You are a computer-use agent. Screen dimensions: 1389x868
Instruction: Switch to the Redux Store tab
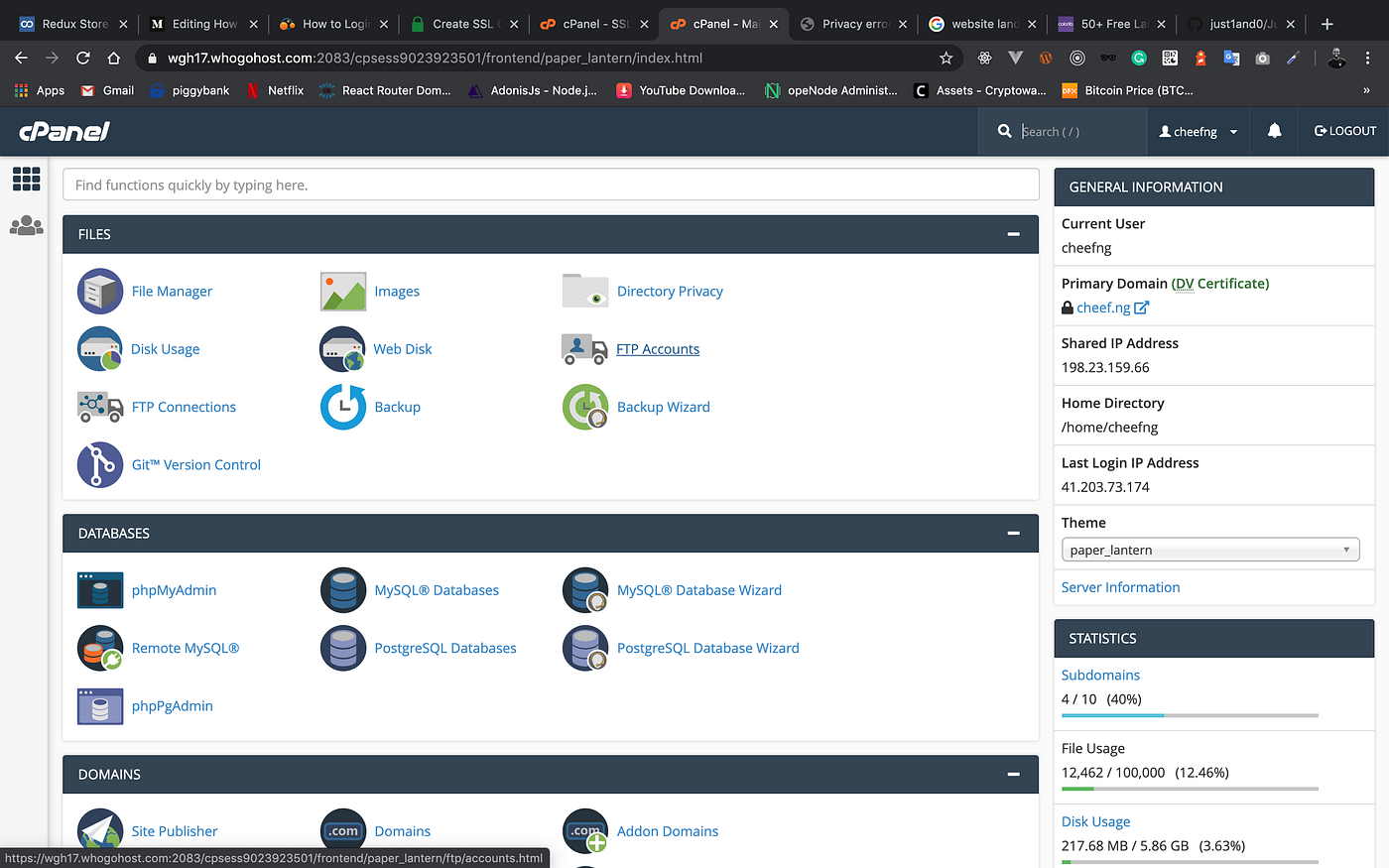(72, 24)
